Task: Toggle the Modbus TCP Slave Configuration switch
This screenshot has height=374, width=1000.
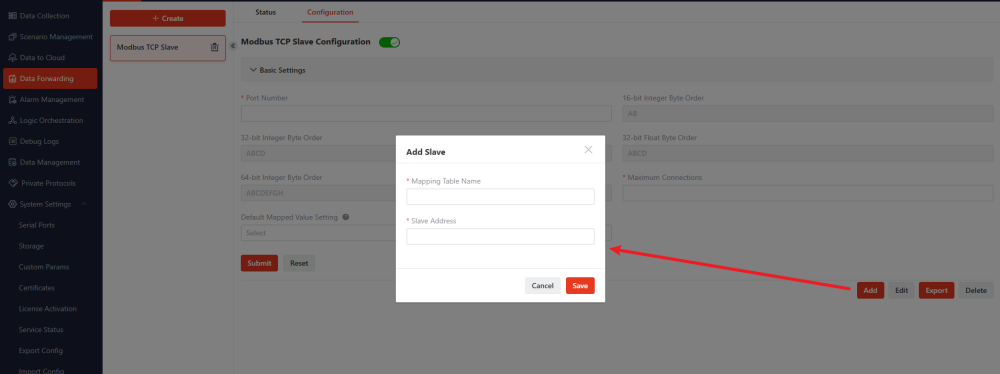Action: click(x=390, y=42)
